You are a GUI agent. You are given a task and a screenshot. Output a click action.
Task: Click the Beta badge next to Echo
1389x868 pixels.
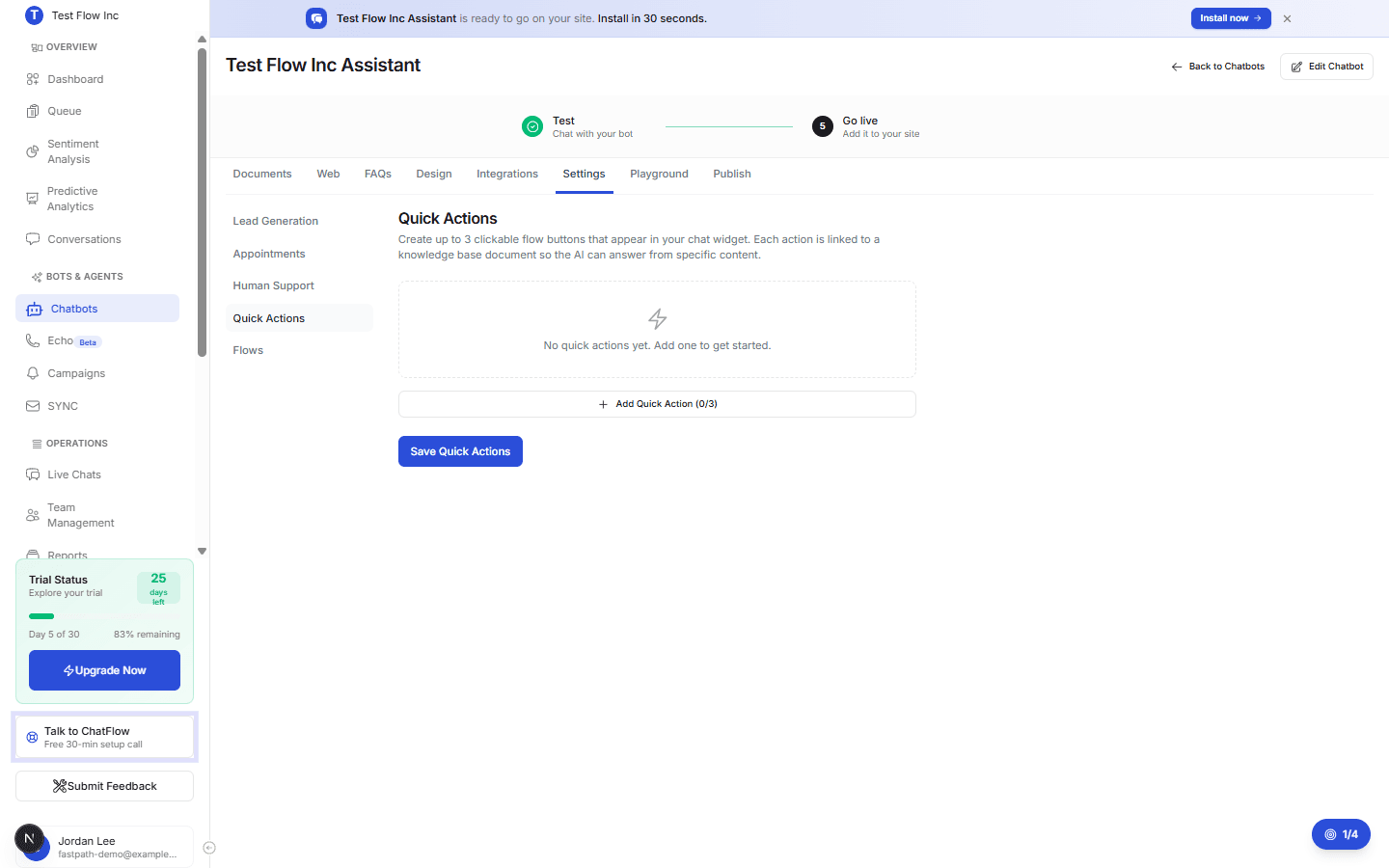tap(88, 342)
